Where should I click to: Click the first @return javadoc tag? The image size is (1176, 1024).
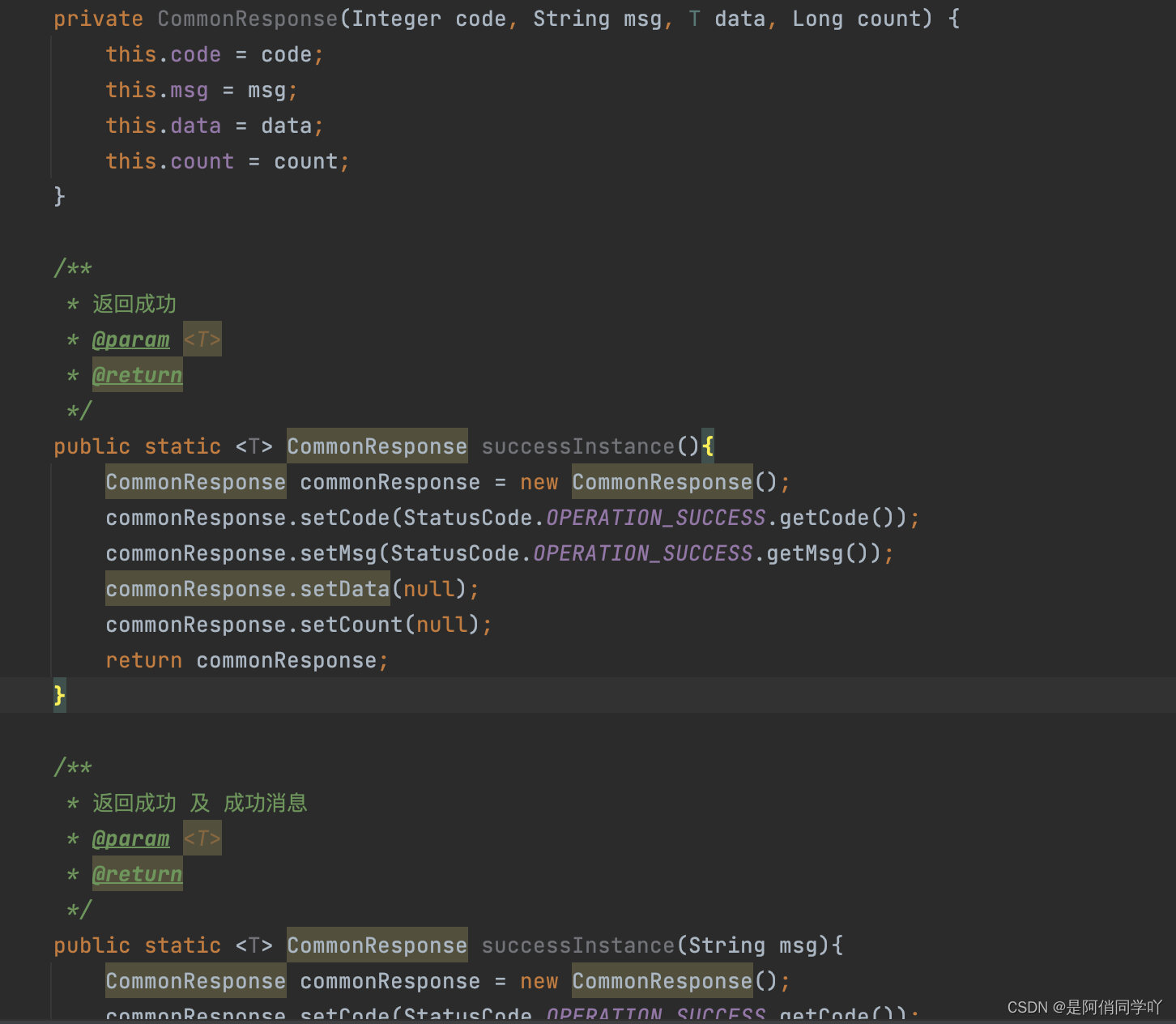(138, 375)
